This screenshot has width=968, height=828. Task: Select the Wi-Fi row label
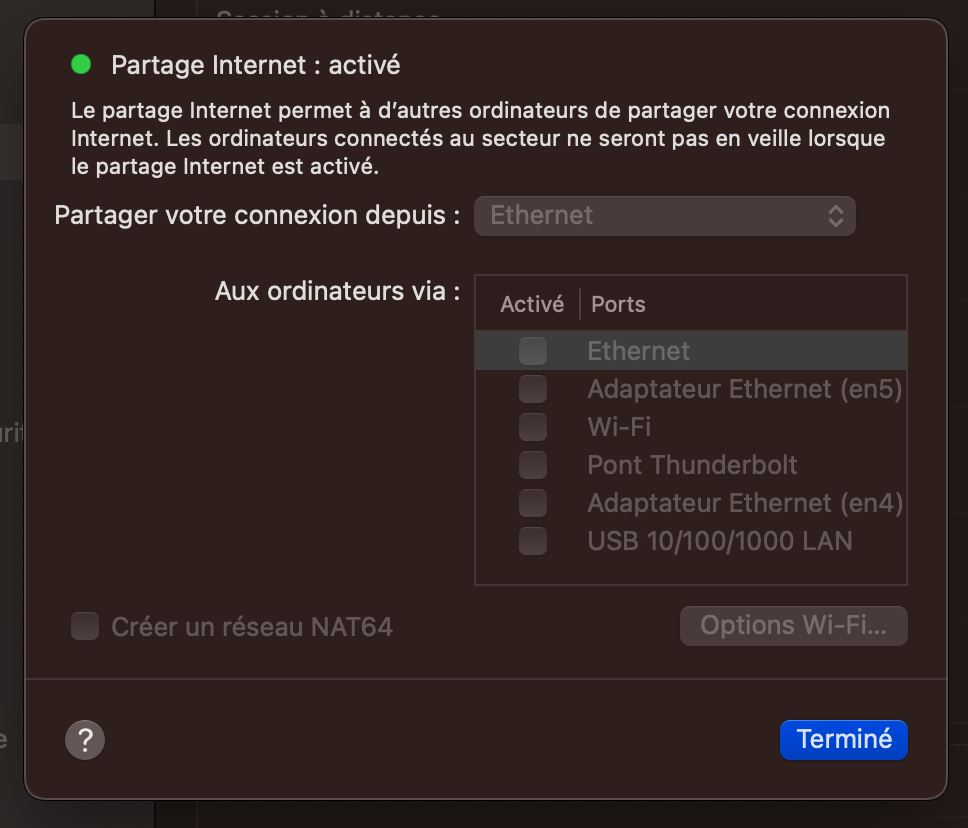click(619, 427)
